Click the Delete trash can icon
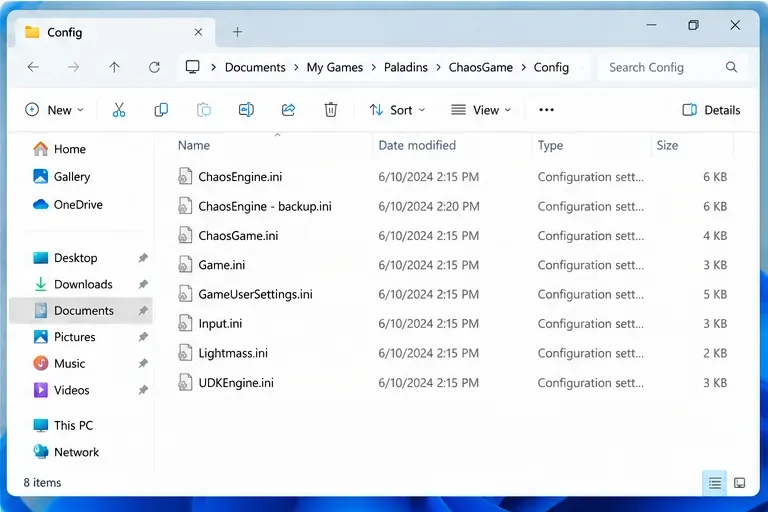The height and width of the screenshot is (512, 768). point(331,110)
